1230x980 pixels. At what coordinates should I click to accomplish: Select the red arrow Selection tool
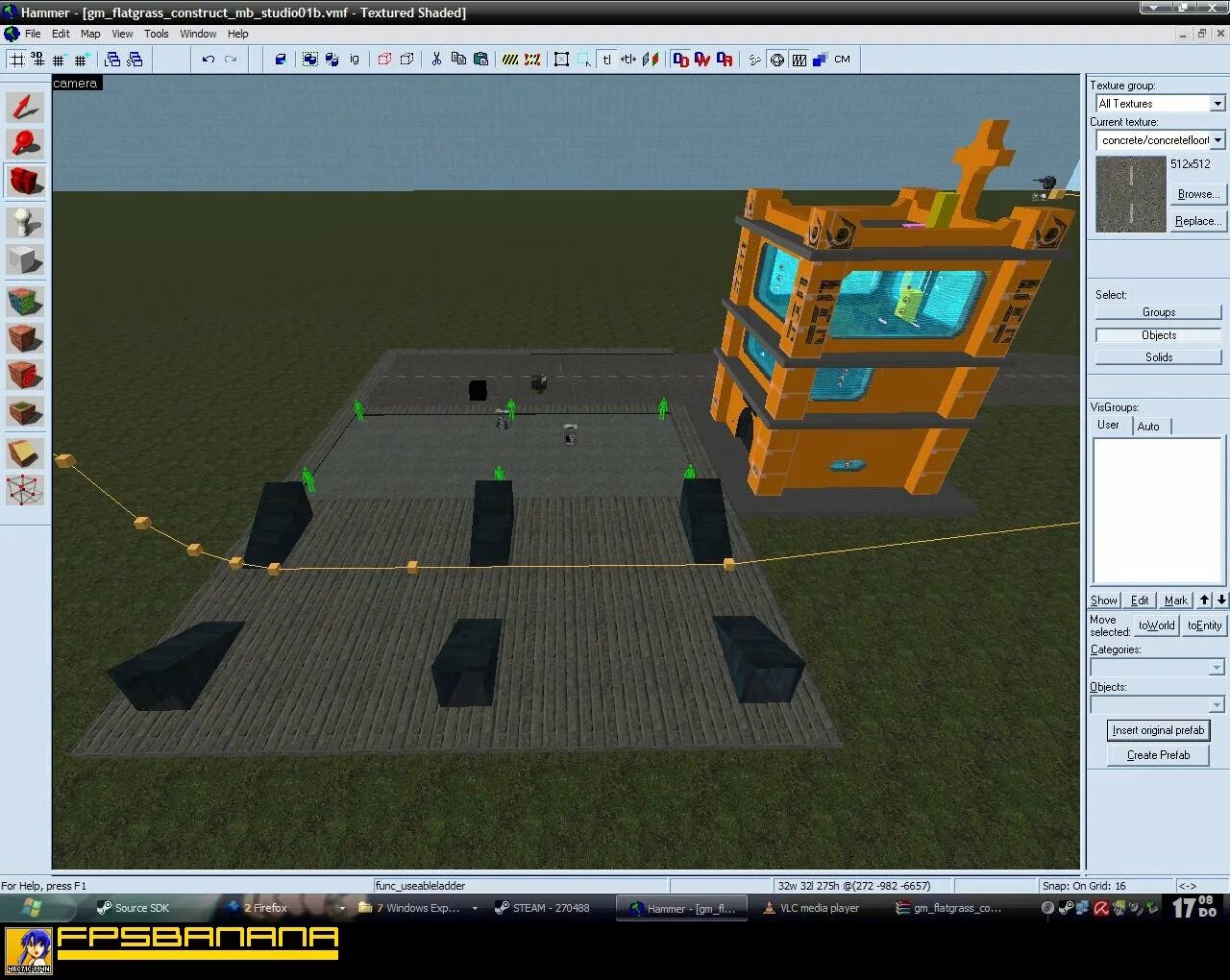[25, 106]
